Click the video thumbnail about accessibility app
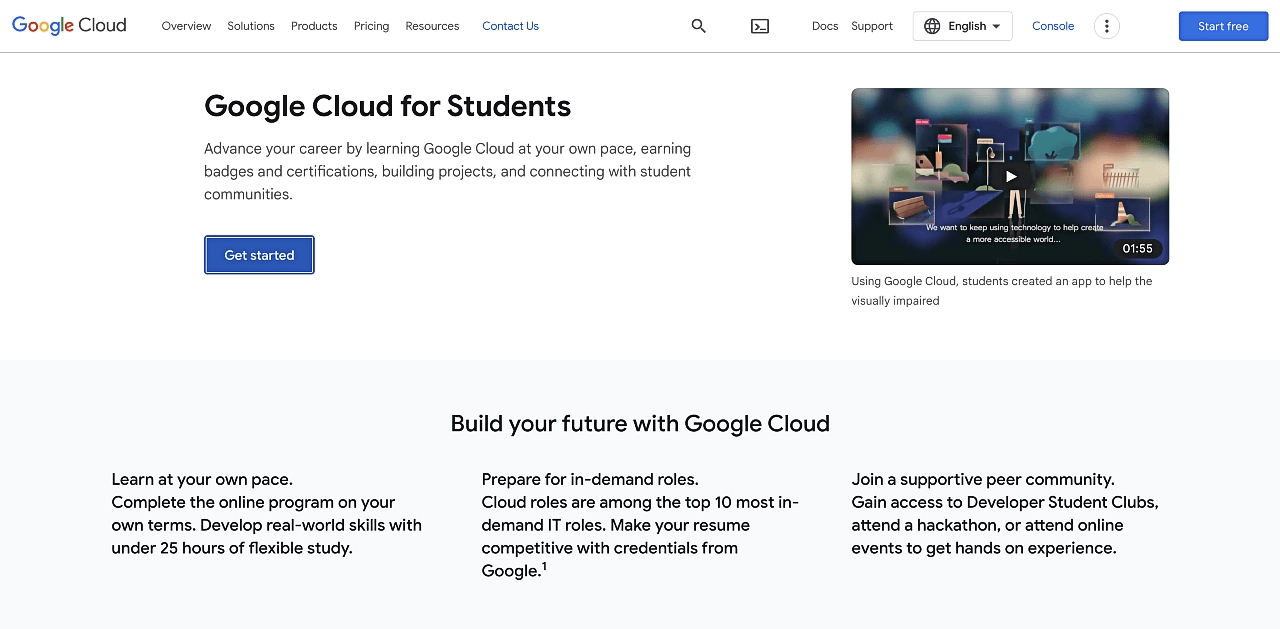Image resolution: width=1280 pixels, height=629 pixels. [x=1010, y=176]
